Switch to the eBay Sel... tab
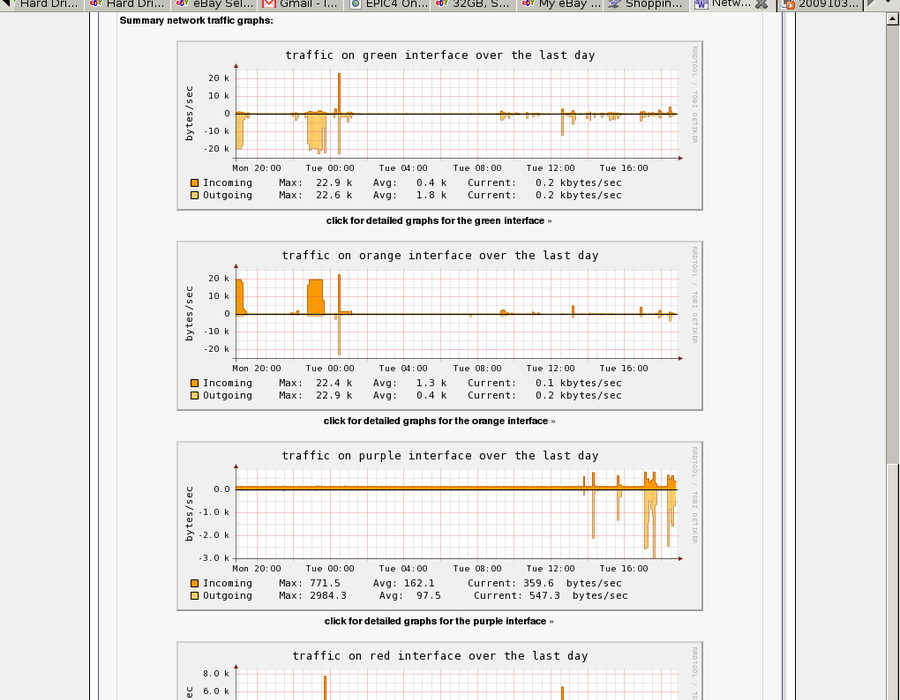The width and height of the screenshot is (900, 700). (215, 4)
